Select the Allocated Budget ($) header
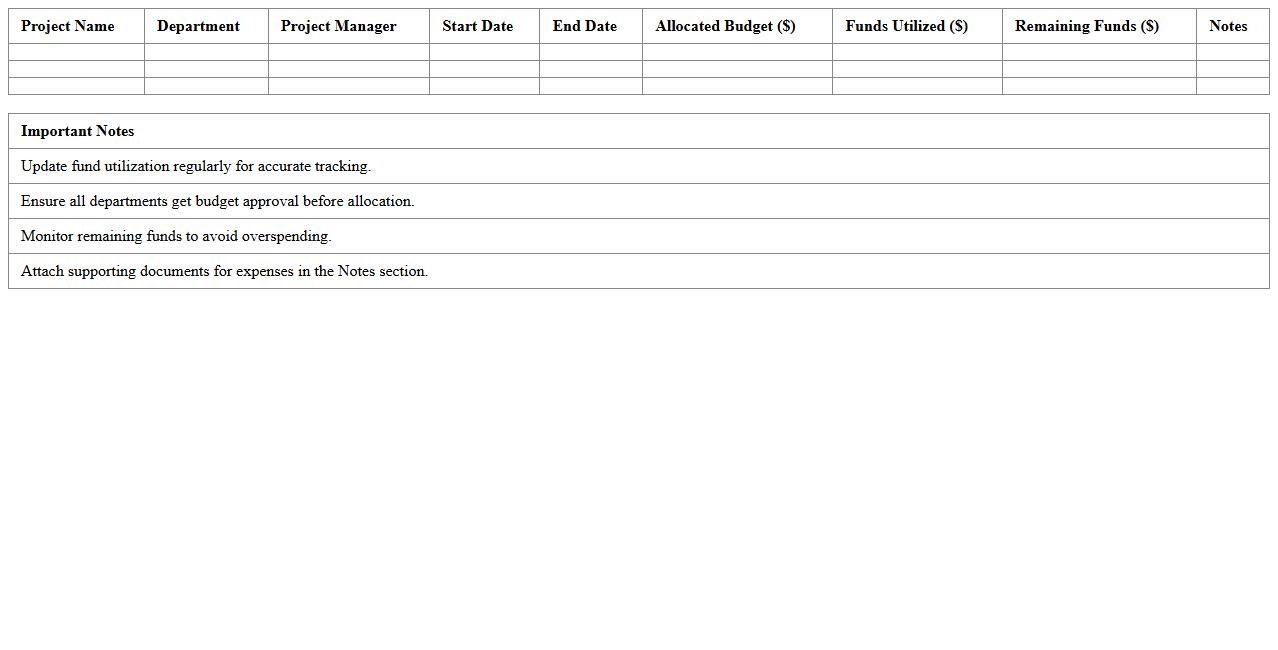Viewport: 1278px width, 650px height. point(725,26)
